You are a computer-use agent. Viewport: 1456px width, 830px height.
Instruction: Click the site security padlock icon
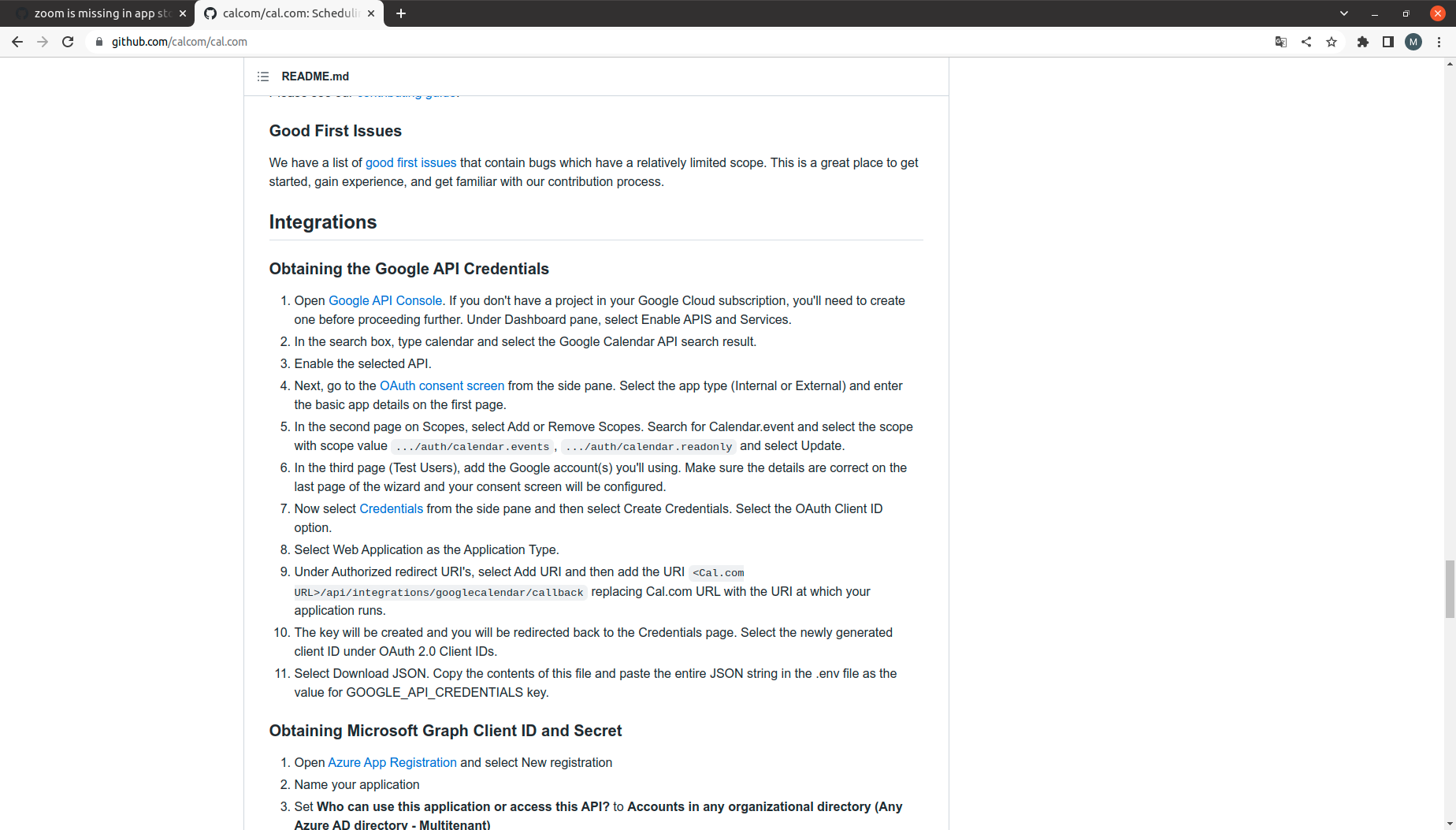[x=98, y=42]
